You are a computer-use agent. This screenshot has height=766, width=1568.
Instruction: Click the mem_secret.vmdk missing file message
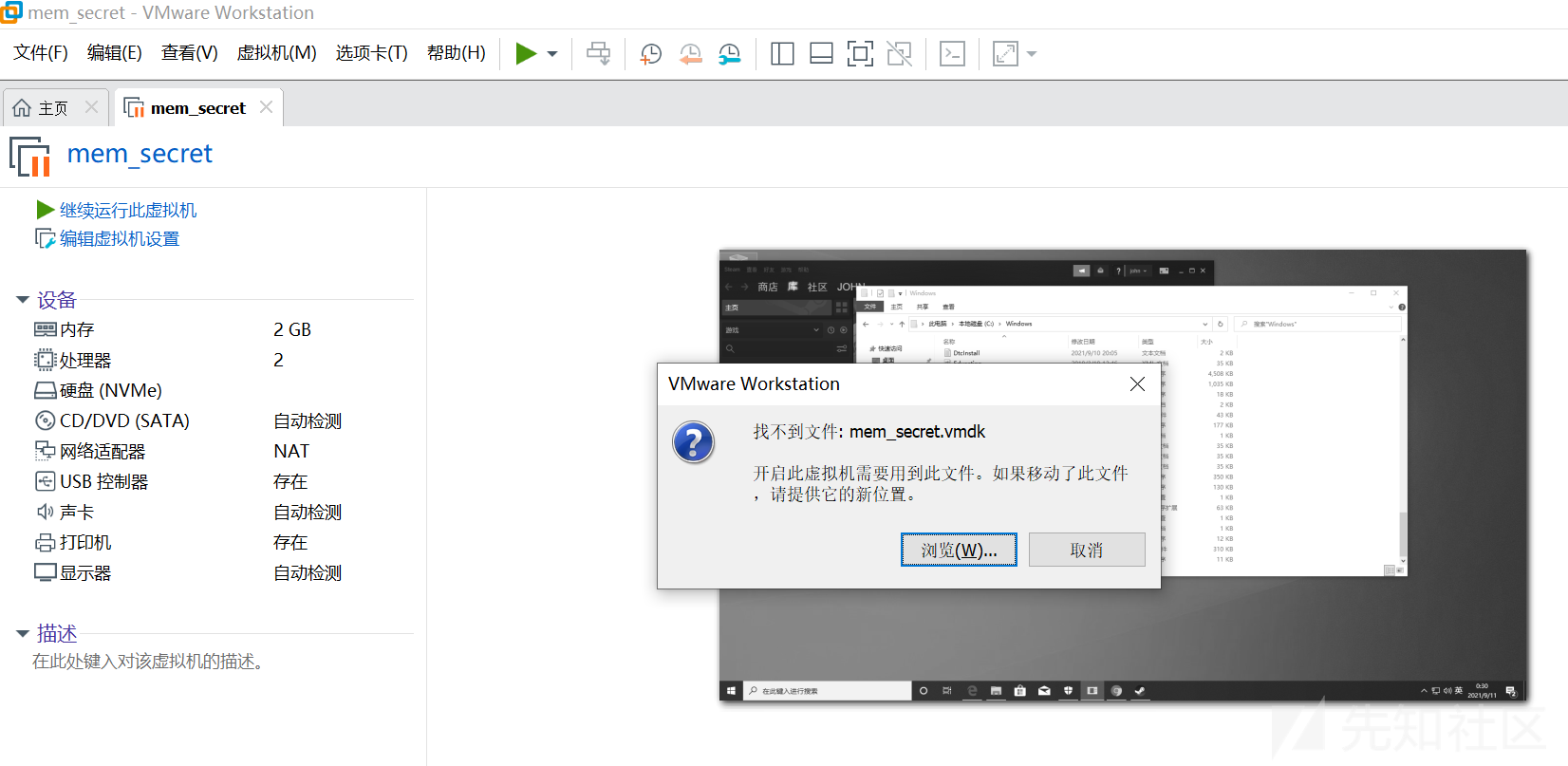[x=869, y=432]
